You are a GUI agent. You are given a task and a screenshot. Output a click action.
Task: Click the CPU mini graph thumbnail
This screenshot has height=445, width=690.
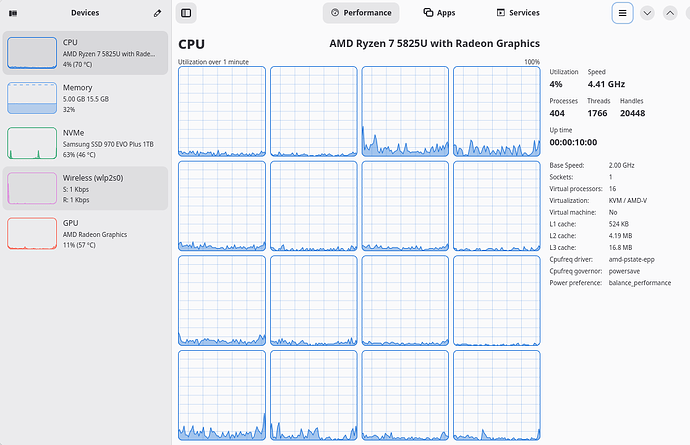[32, 53]
